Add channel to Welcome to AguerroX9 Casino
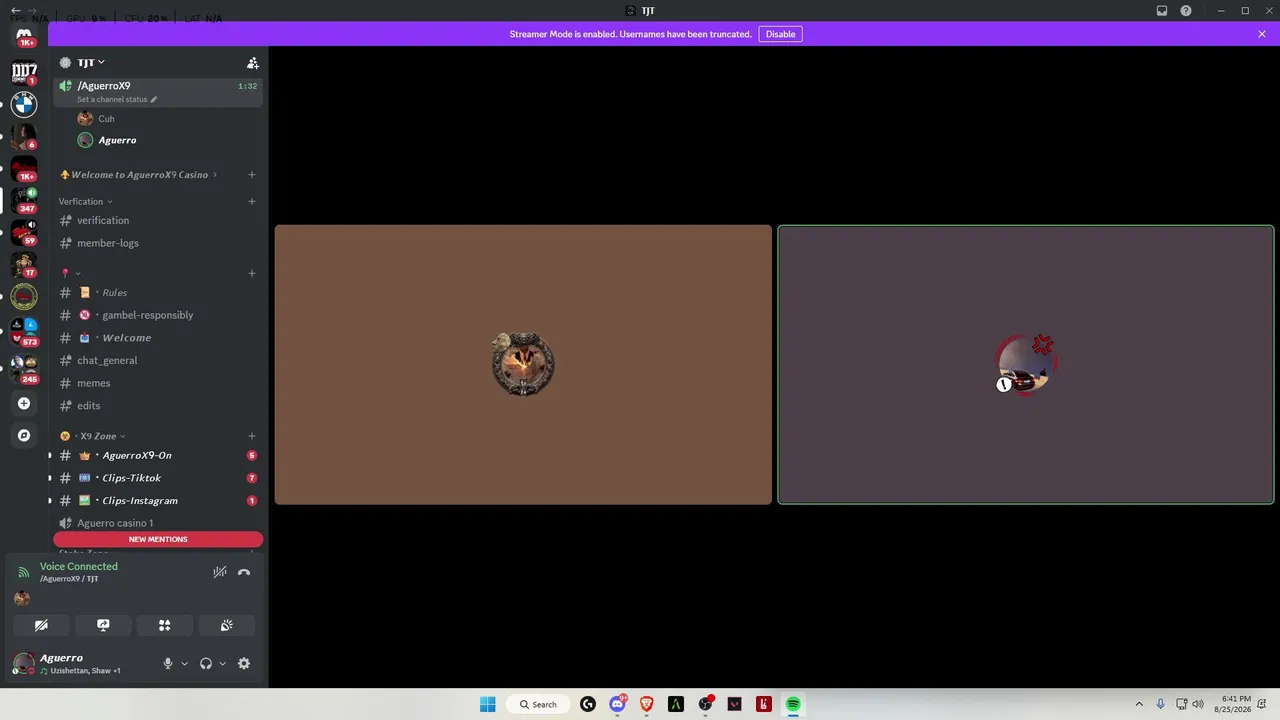 (x=252, y=175)
